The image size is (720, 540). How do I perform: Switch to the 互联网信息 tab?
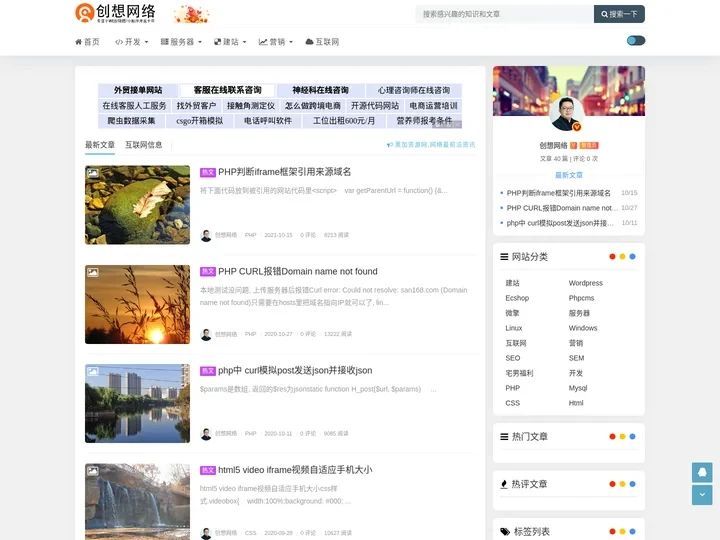[144, 145]
